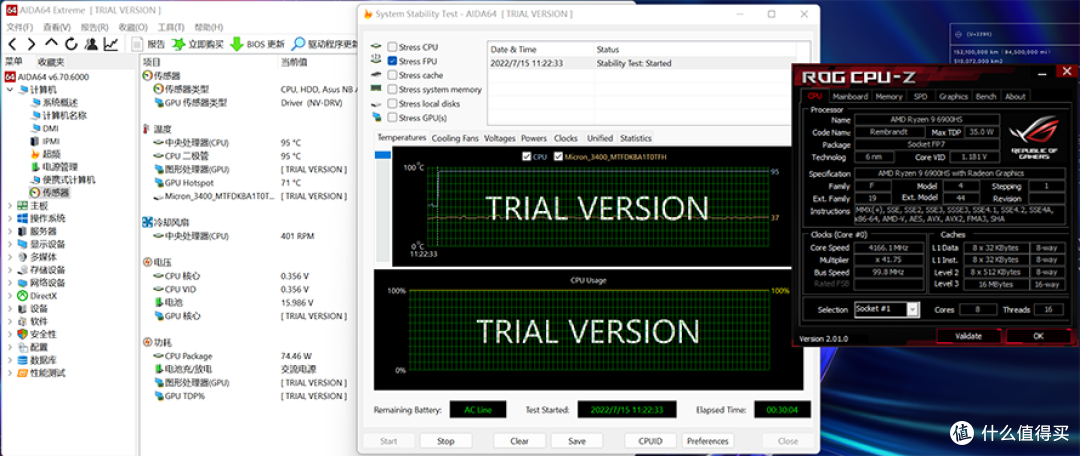
Task: Select 超频 overclock item with flame icon
Action: click(x=45, y=154)
